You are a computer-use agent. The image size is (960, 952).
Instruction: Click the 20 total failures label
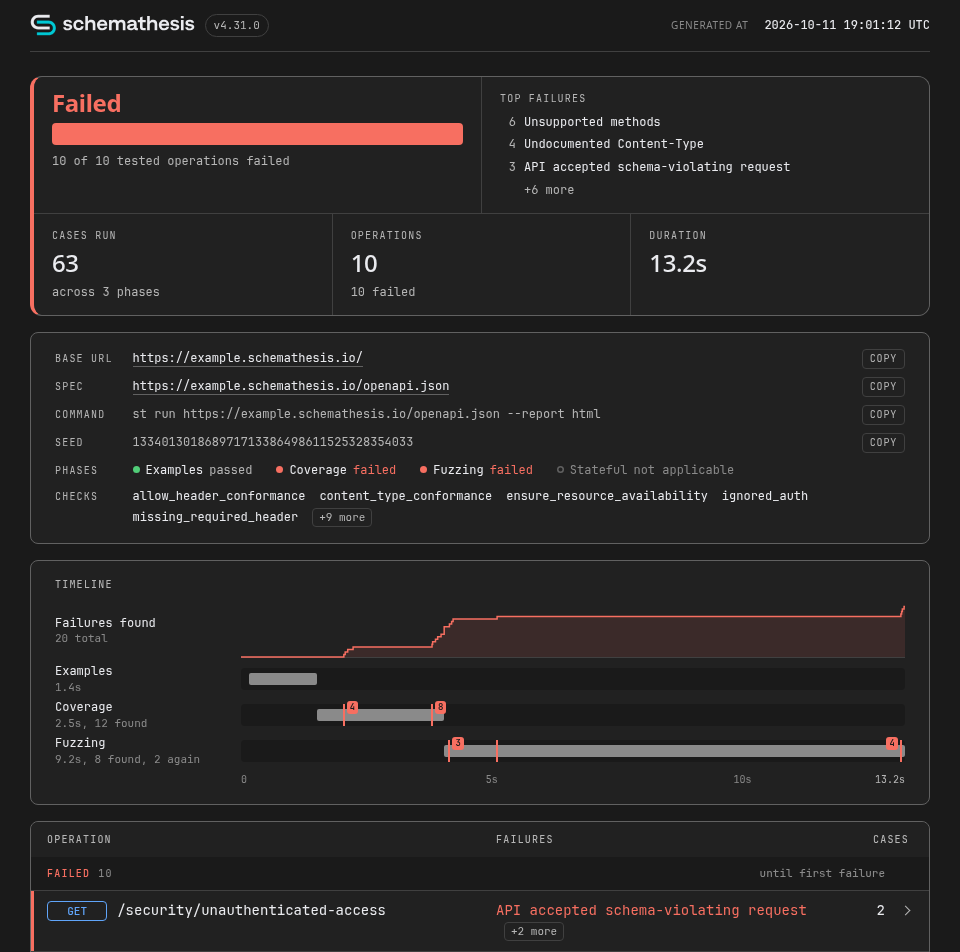point(81,638)
